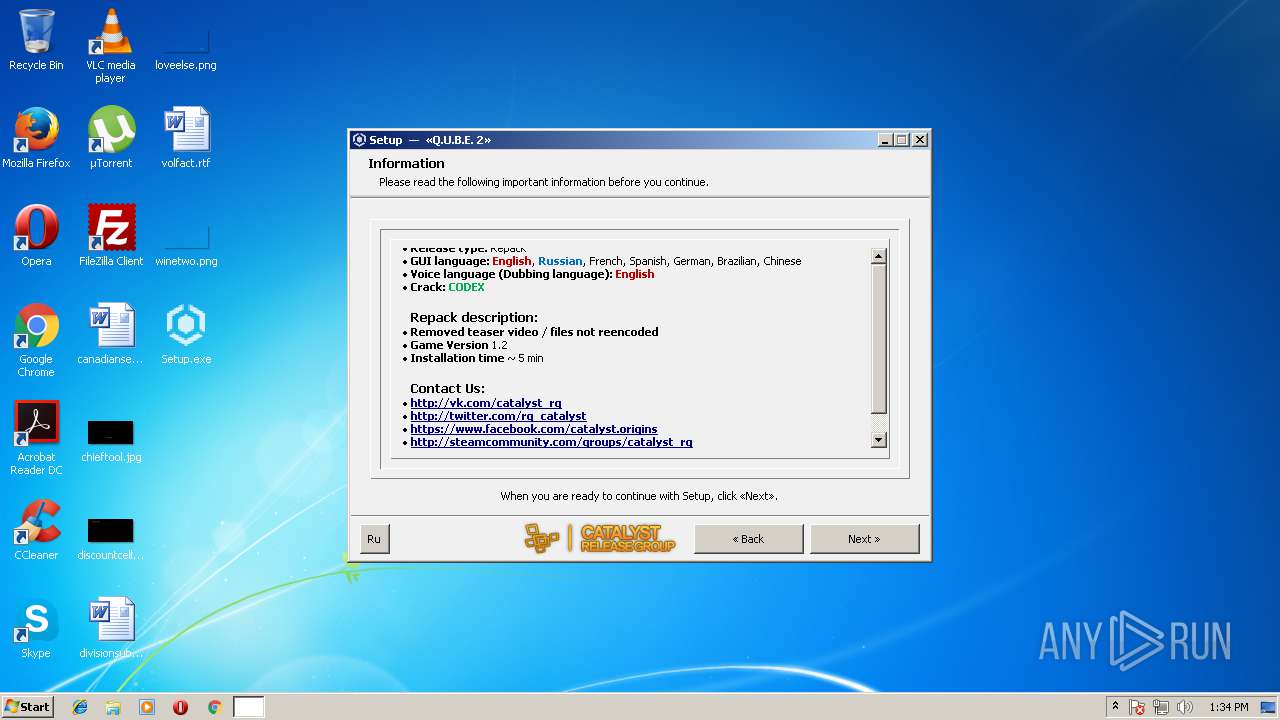
Task: Click the active Setup window taskbar button
Action: pyautogui.click(x=249, y=707)
